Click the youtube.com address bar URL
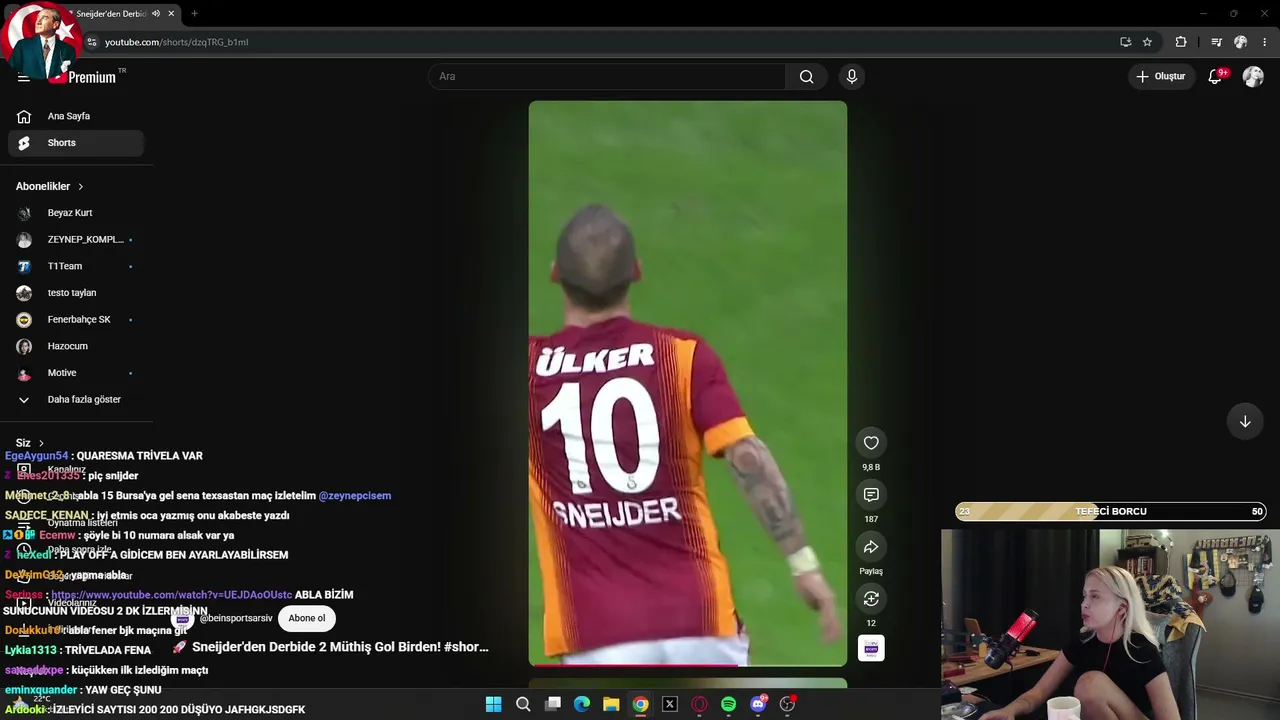The image size is (1280, 720). [x=177, y=42]
